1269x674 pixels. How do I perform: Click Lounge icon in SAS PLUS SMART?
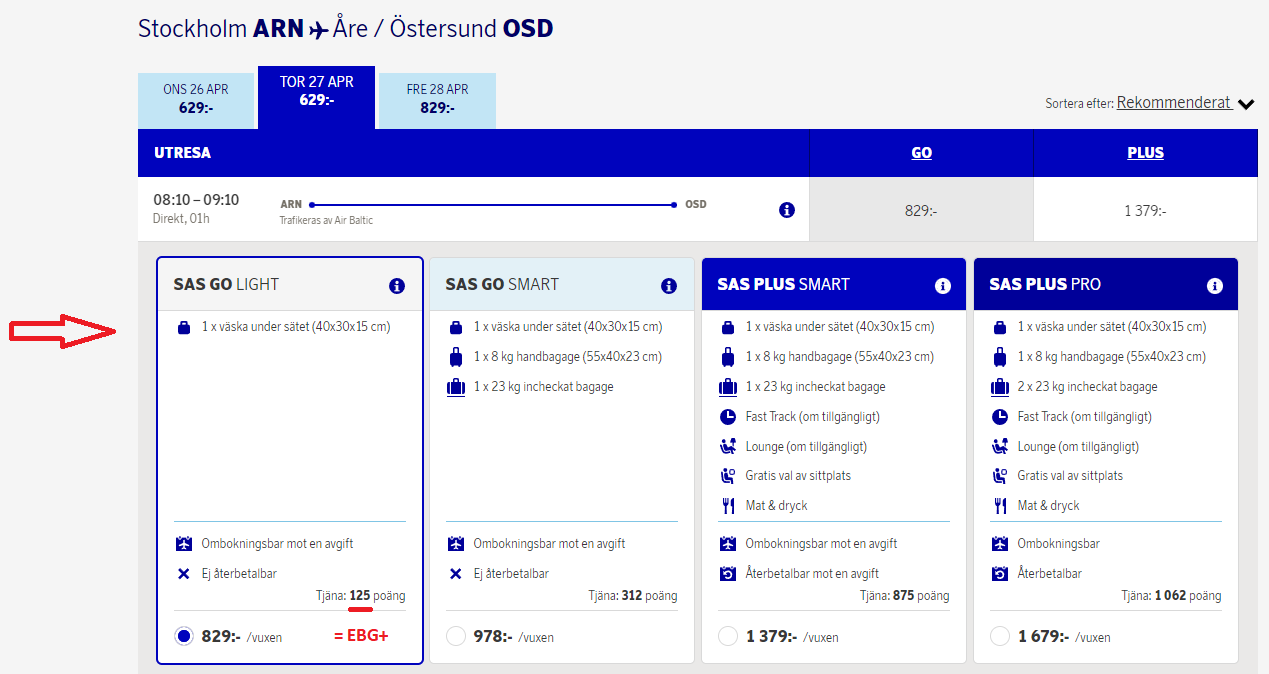pos(728,447)
